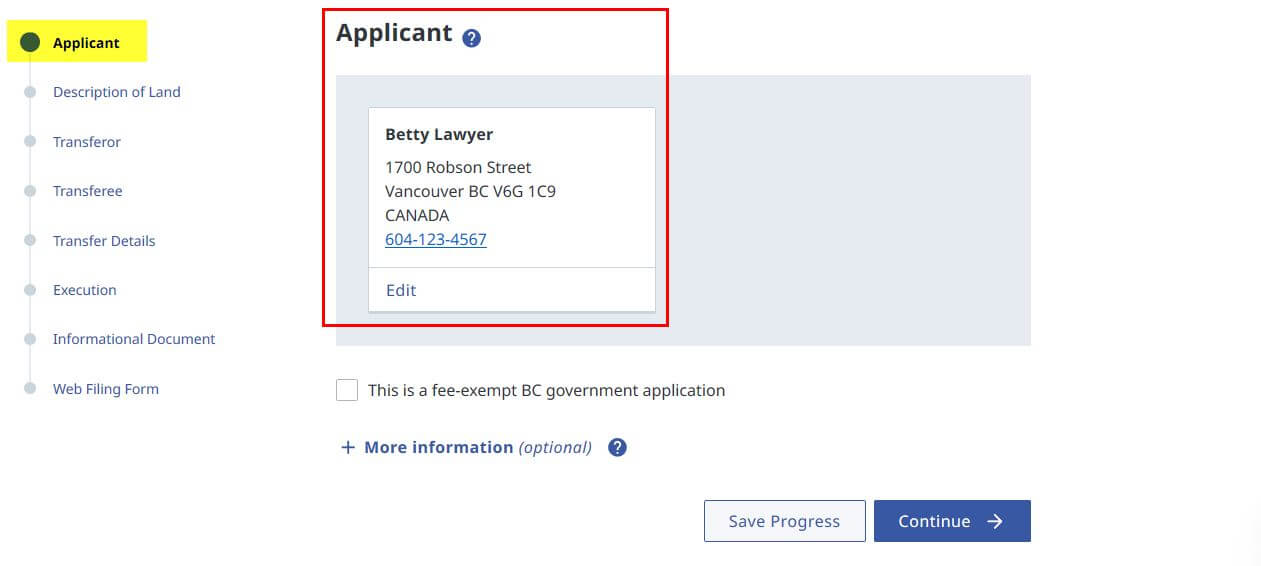Click the arrow icon in Continue button
Screen dimensions: 1261x566
[x=994, y=521]
